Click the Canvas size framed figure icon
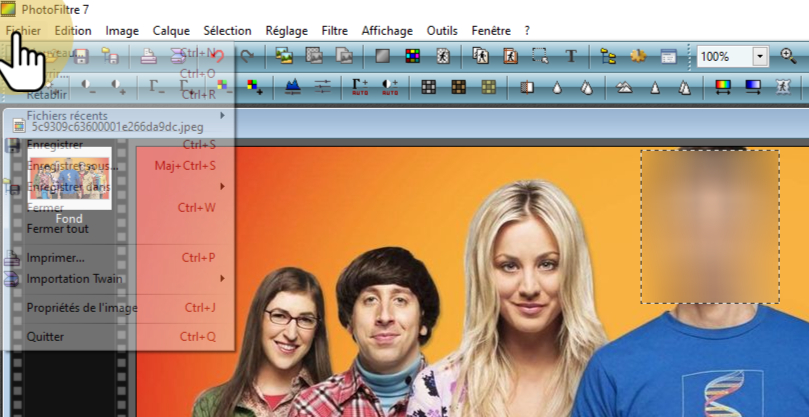The image size is (809, 417). (x=510, y=56)
